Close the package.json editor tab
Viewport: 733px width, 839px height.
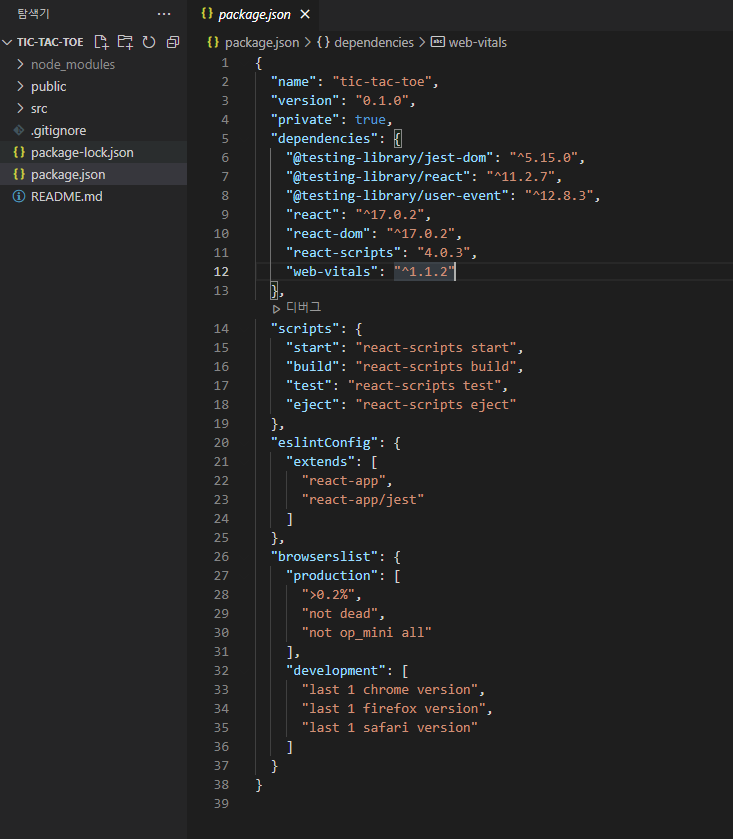305,14
